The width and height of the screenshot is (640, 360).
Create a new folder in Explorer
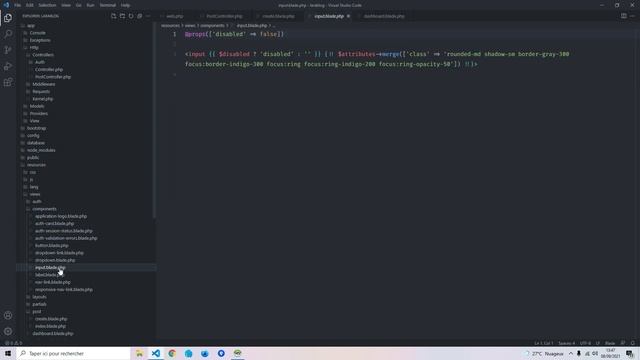pos(122,16)
